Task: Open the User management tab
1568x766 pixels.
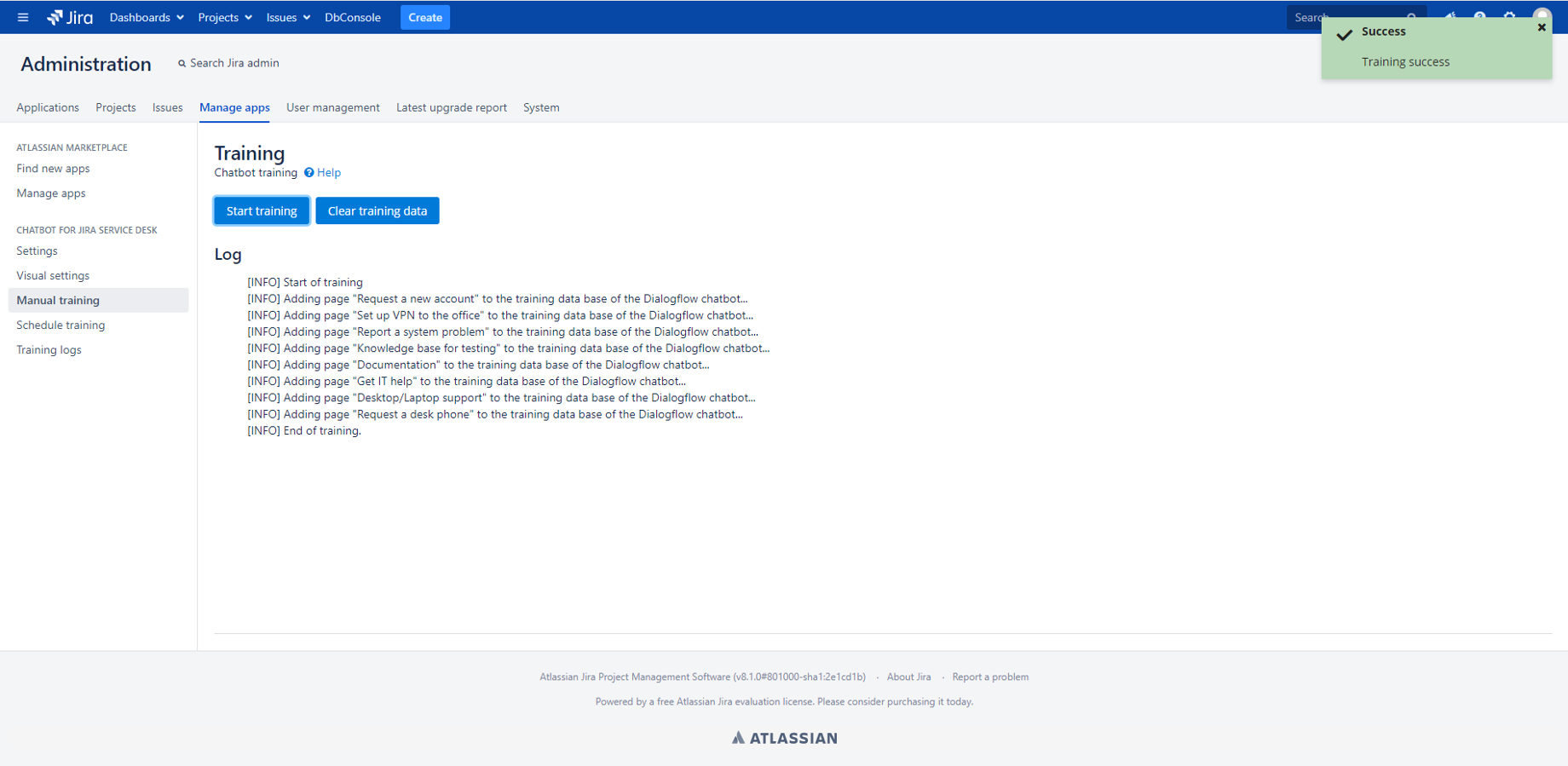Action: pos(333,107)
